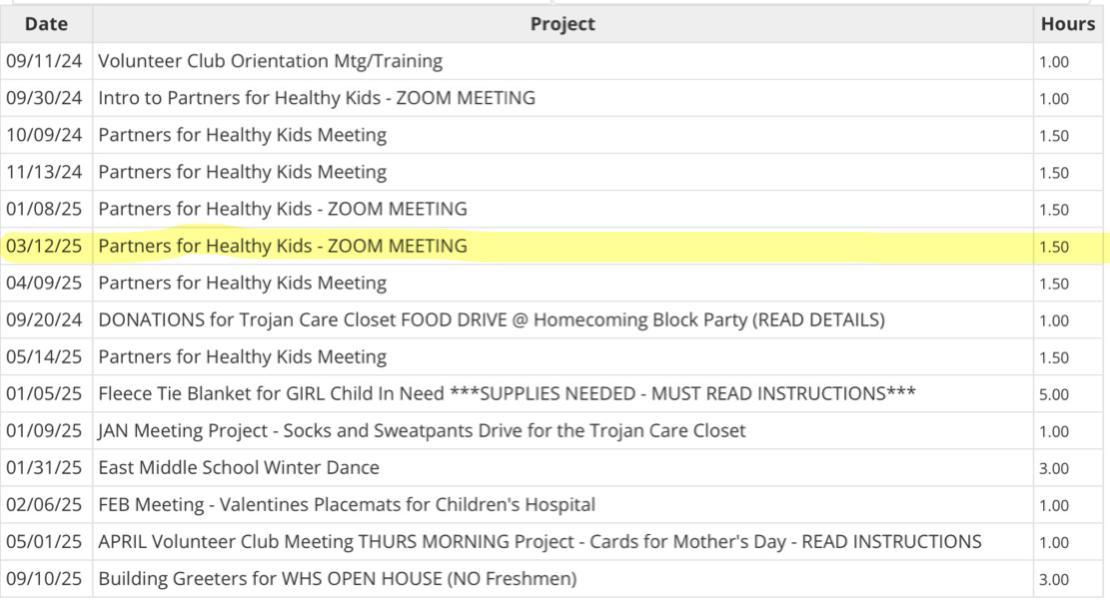Screen dimensions: 1110x606
Task: Select Volunteer Club Orientation Mtg/Training row
Action: click(270, 61)
